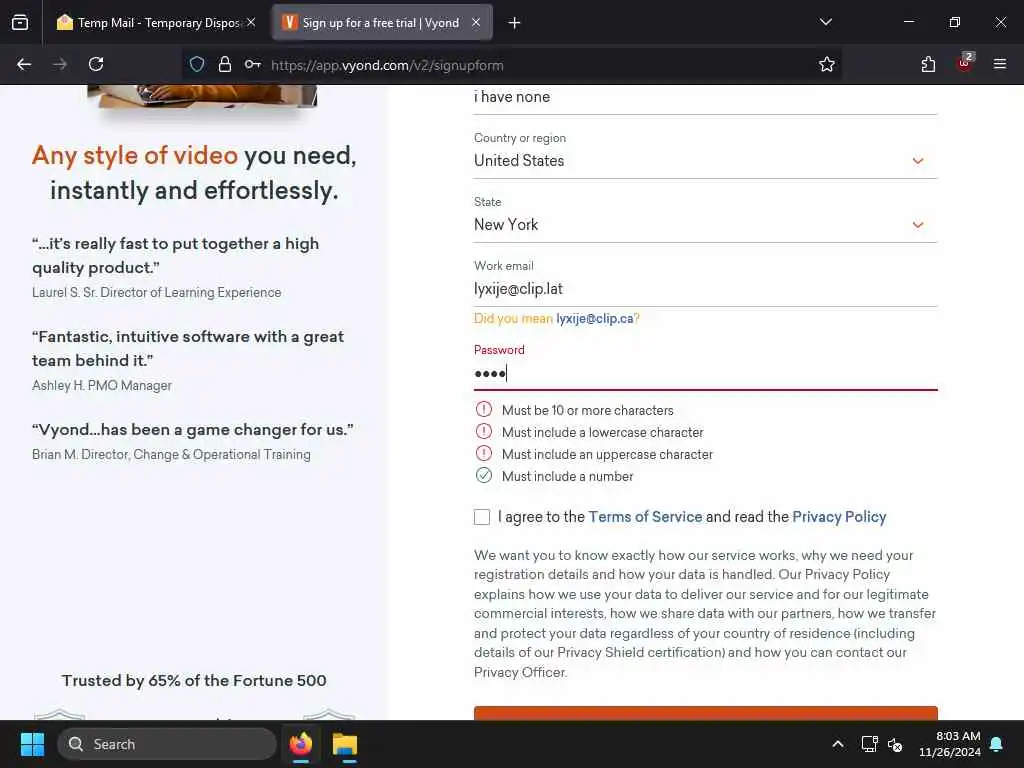The width and height of the screenshot is (1024, 768).
Task: Open the uBlock extension badge icon
Action: click(x=965, y=63)
